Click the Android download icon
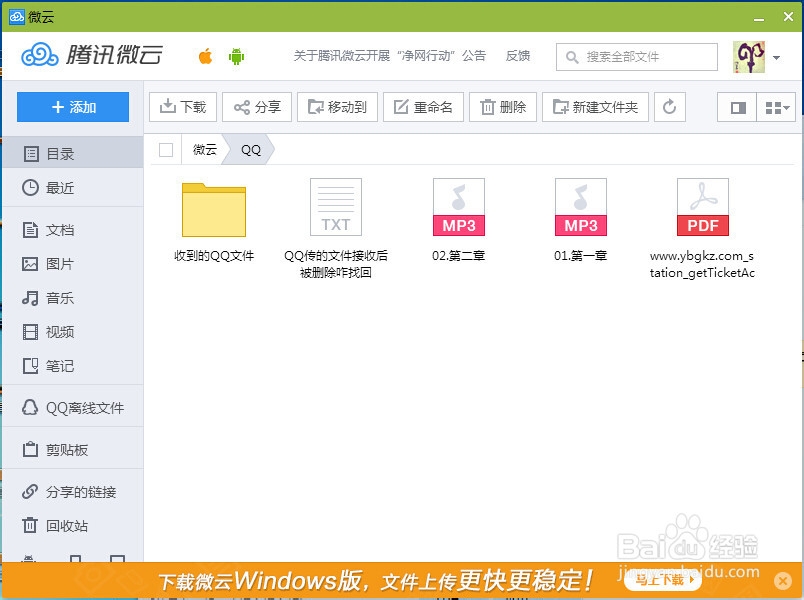 236,56
